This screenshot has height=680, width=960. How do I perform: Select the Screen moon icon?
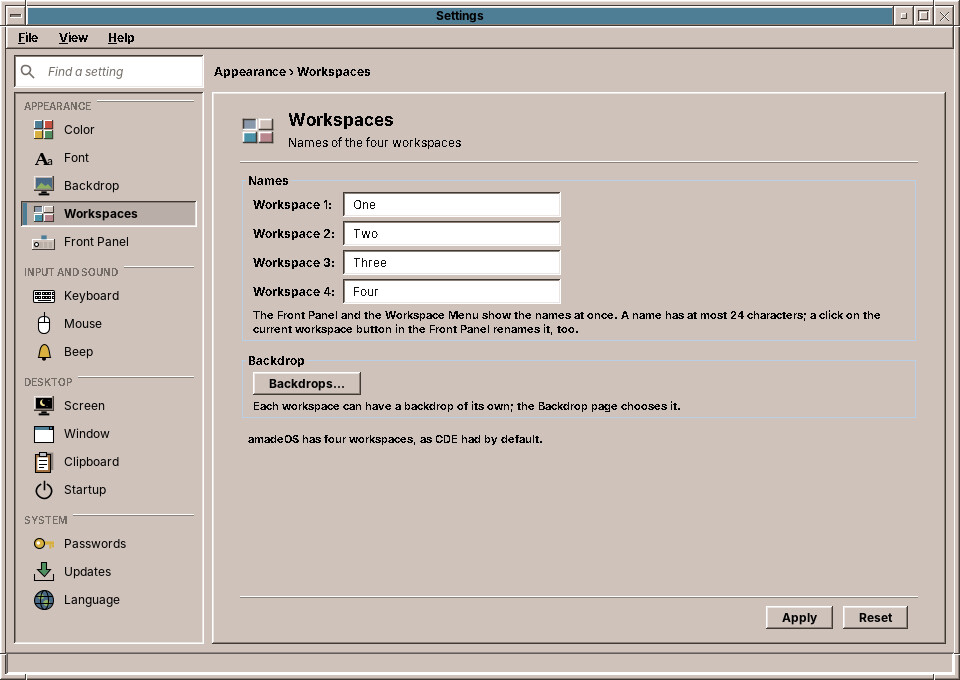43,406
